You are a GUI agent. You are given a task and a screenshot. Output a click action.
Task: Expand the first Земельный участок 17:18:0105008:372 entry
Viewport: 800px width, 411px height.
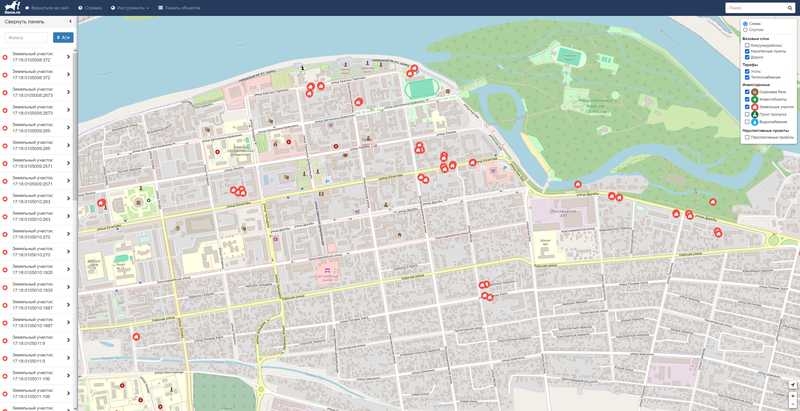[x=68, y=57]
